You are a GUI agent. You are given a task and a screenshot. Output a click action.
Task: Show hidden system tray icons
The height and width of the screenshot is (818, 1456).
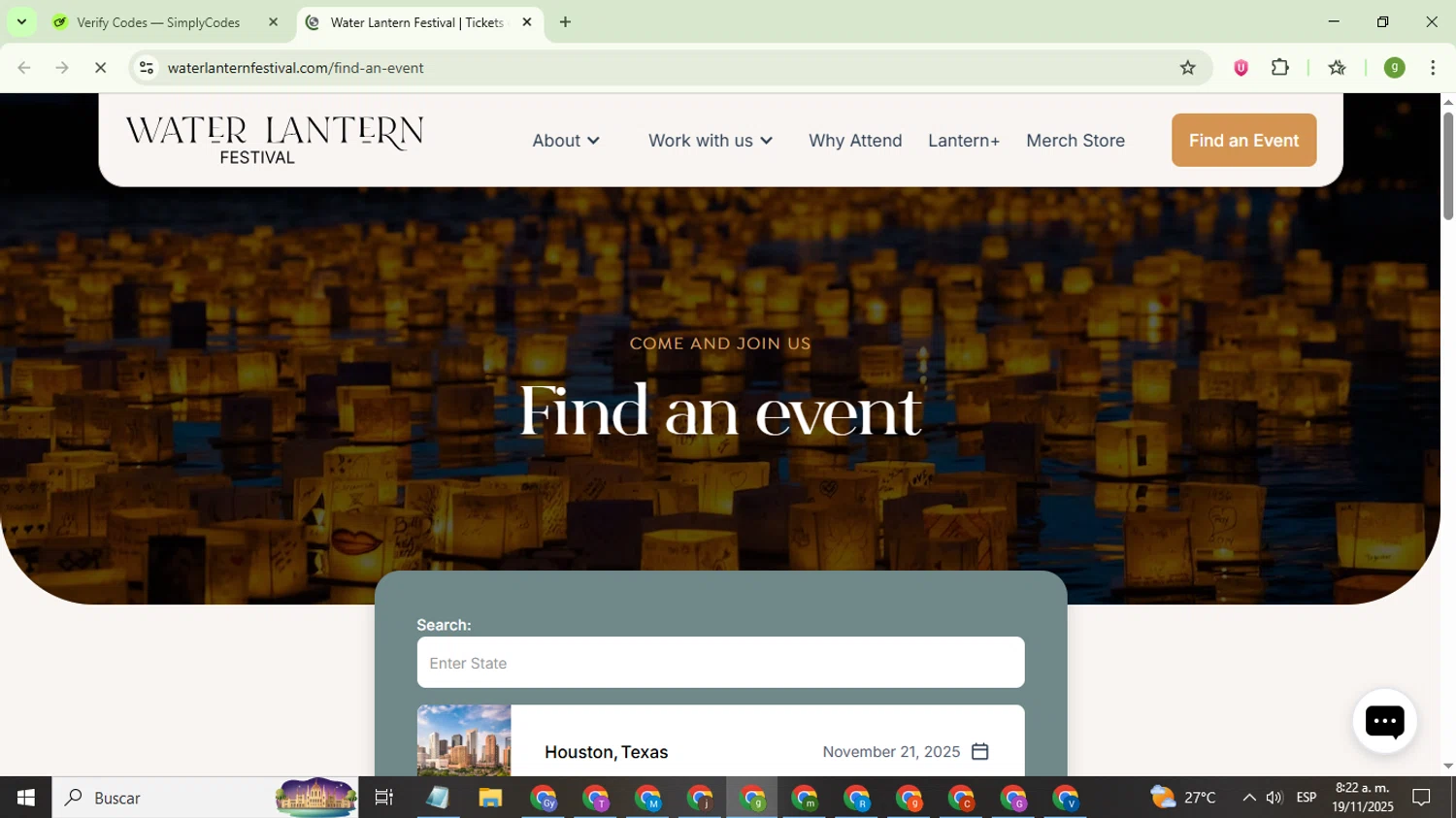point(1248,798)
